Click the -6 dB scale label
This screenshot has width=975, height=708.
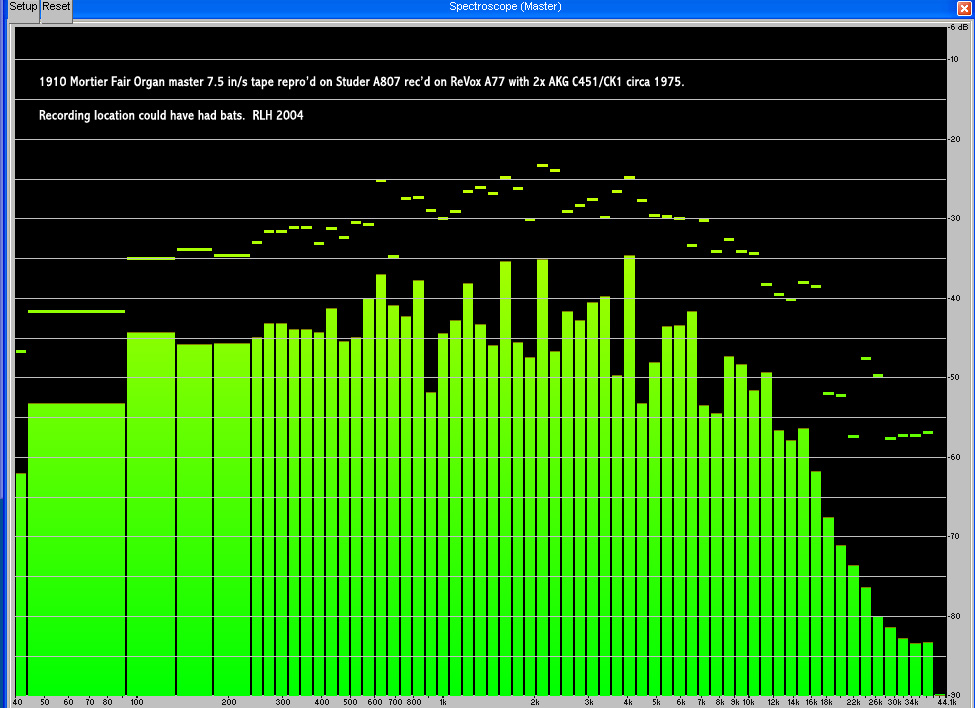click(958, 27)
